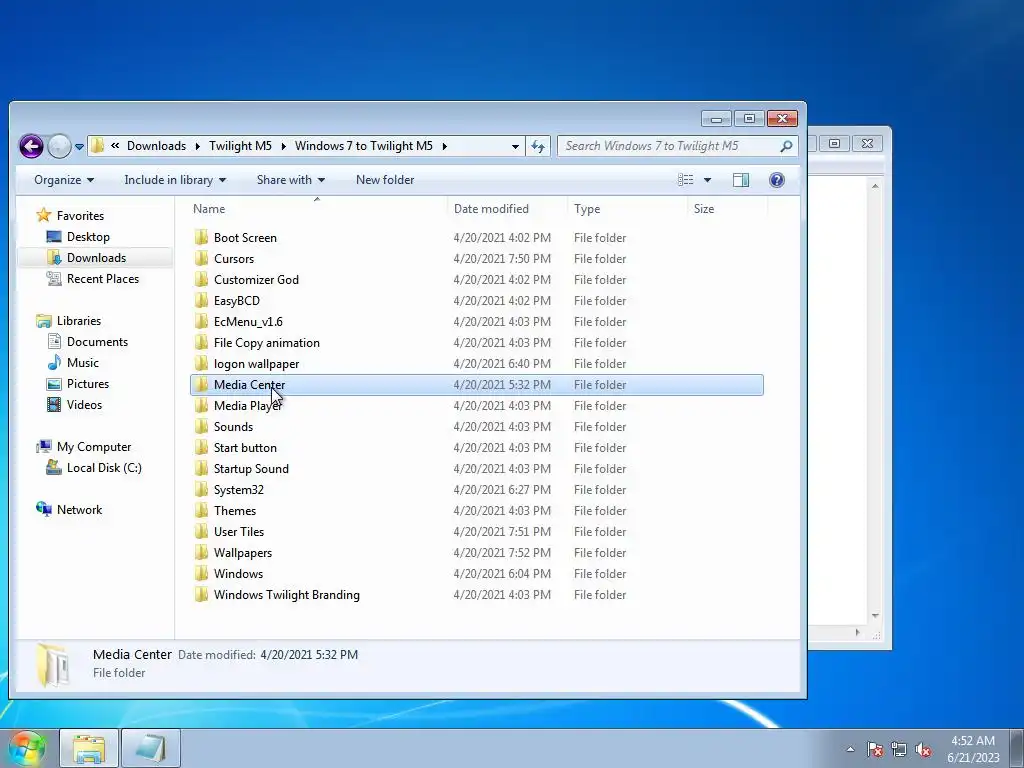Click the Wallpapers folder name
Image resolution: width=1024 pixels, height=768 pixels.
[x=243, y=552]
